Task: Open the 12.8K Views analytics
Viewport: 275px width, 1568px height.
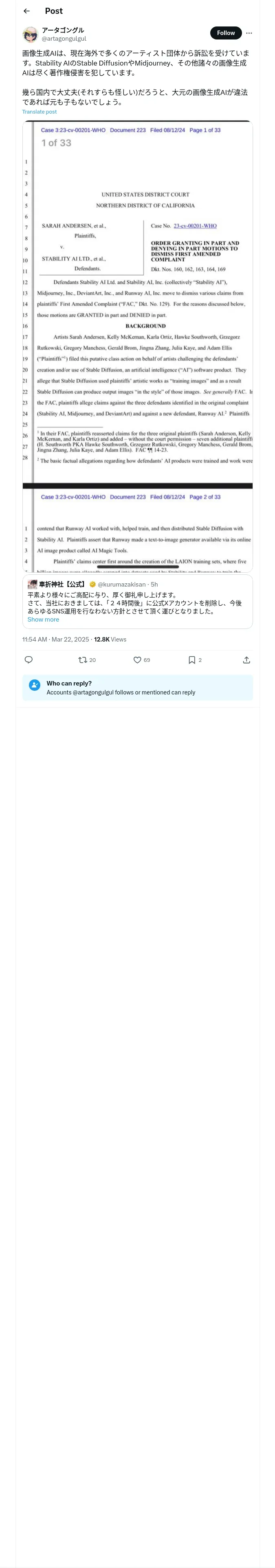Action: point(110,640)
